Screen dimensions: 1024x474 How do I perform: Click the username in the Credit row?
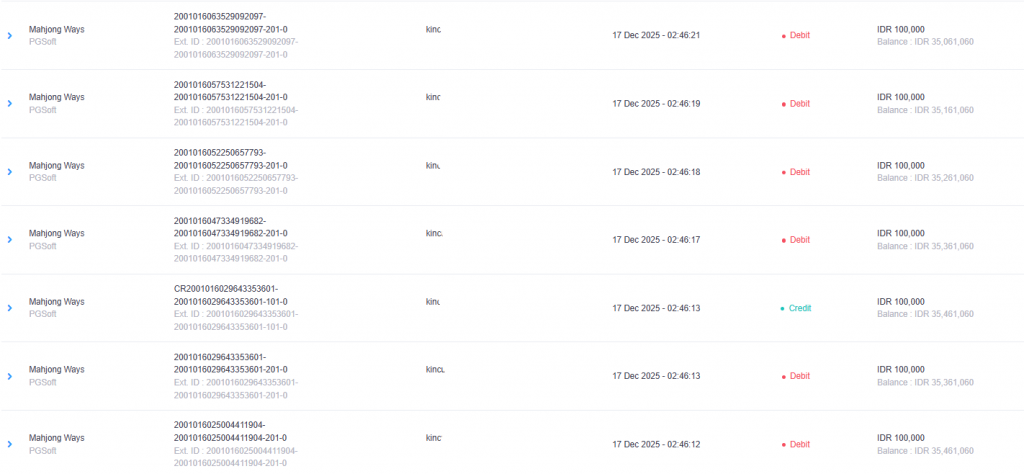[433, 301]
